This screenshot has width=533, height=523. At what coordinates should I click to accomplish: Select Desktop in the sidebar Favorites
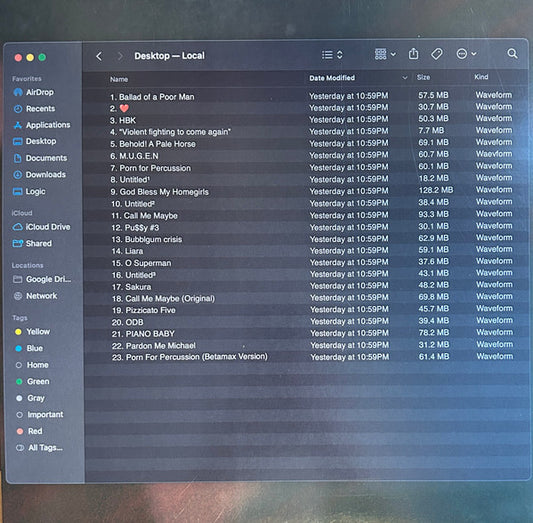pyautogui.click(x=34, y=141)
